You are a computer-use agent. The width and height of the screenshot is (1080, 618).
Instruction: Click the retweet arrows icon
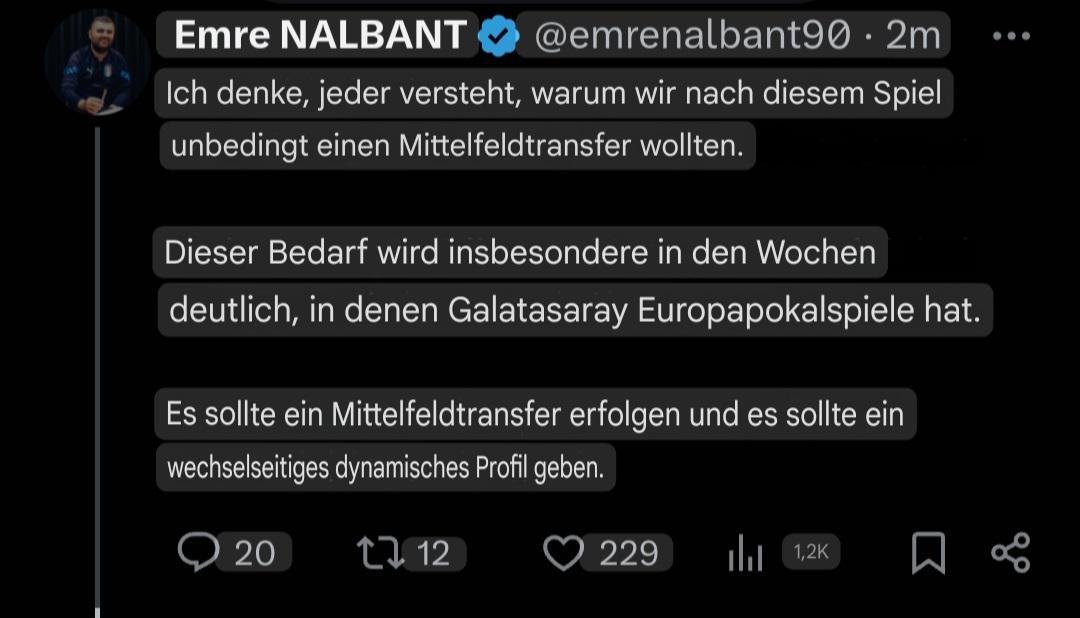[380, 552]
